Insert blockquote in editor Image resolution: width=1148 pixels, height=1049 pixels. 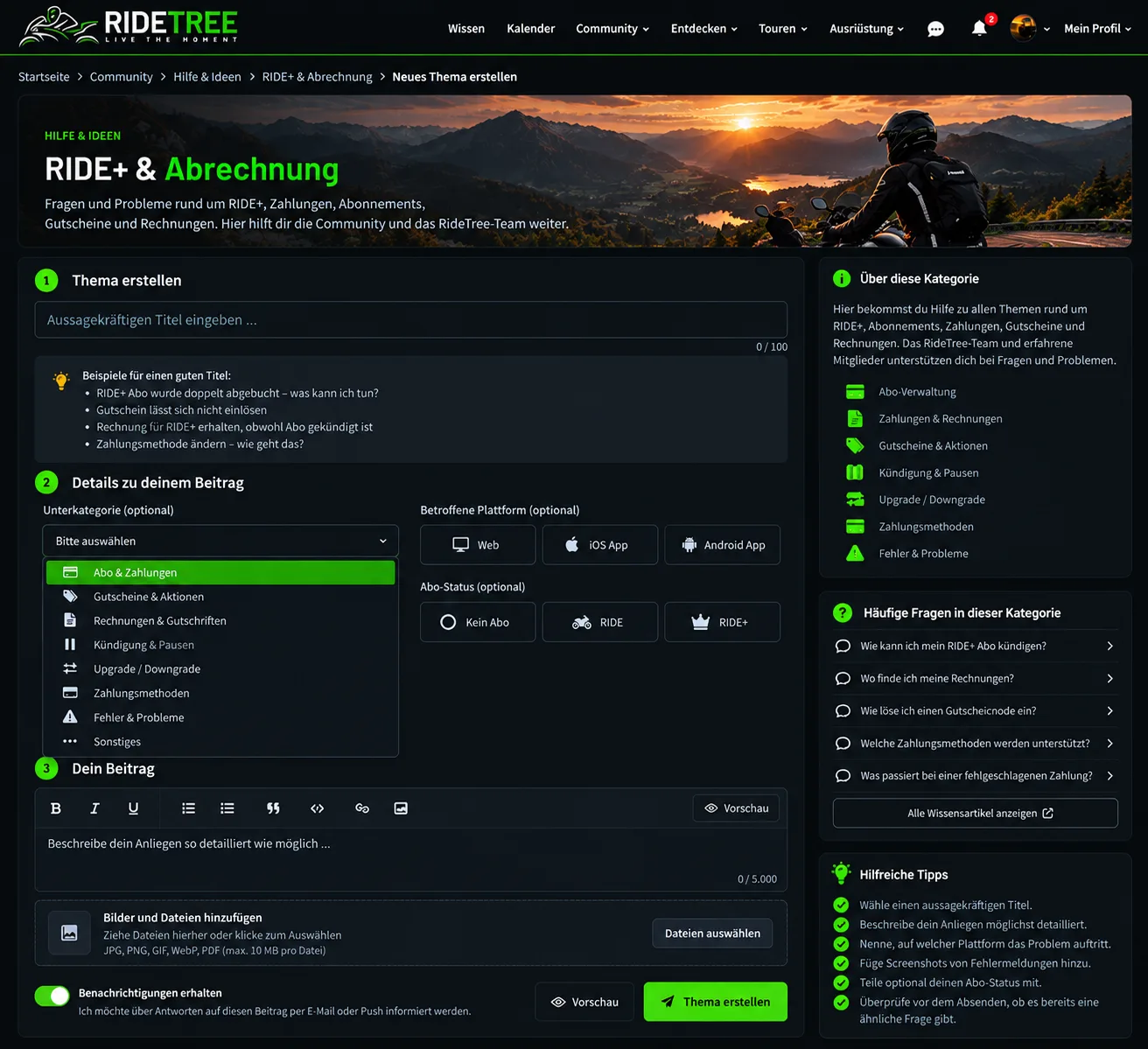pyautogui.click(x=273, y=808)
